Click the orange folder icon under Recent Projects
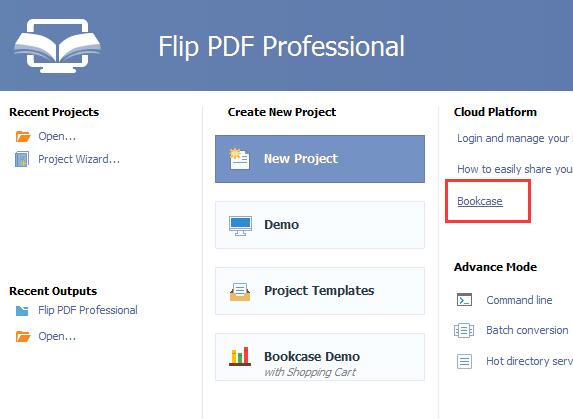 pos(23,136)
